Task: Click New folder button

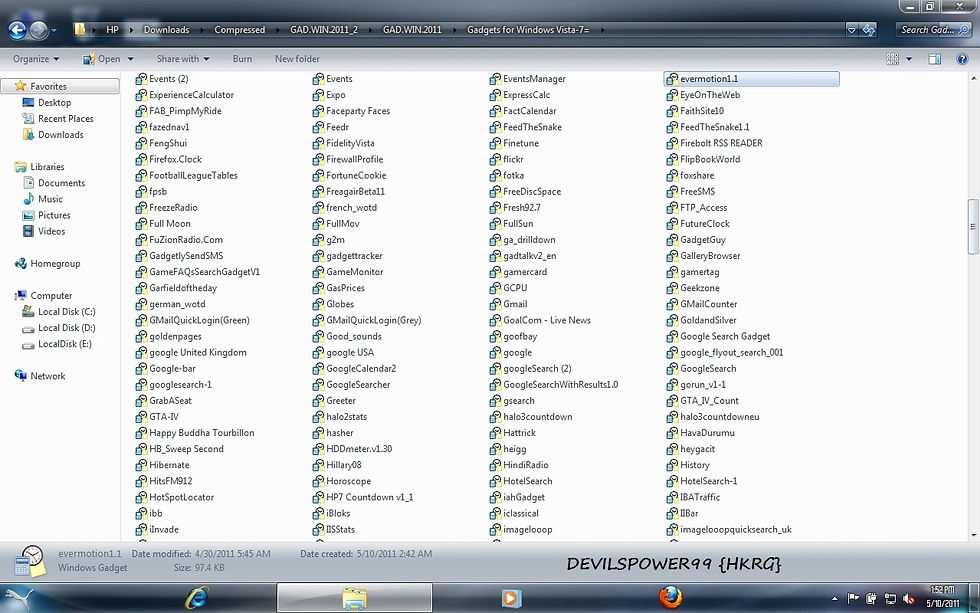Action: [298, 59]
